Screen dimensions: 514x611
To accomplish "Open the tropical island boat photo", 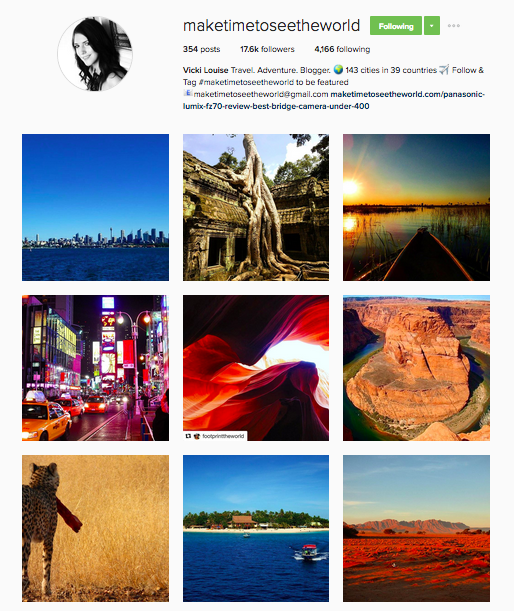I will point(256,528).
